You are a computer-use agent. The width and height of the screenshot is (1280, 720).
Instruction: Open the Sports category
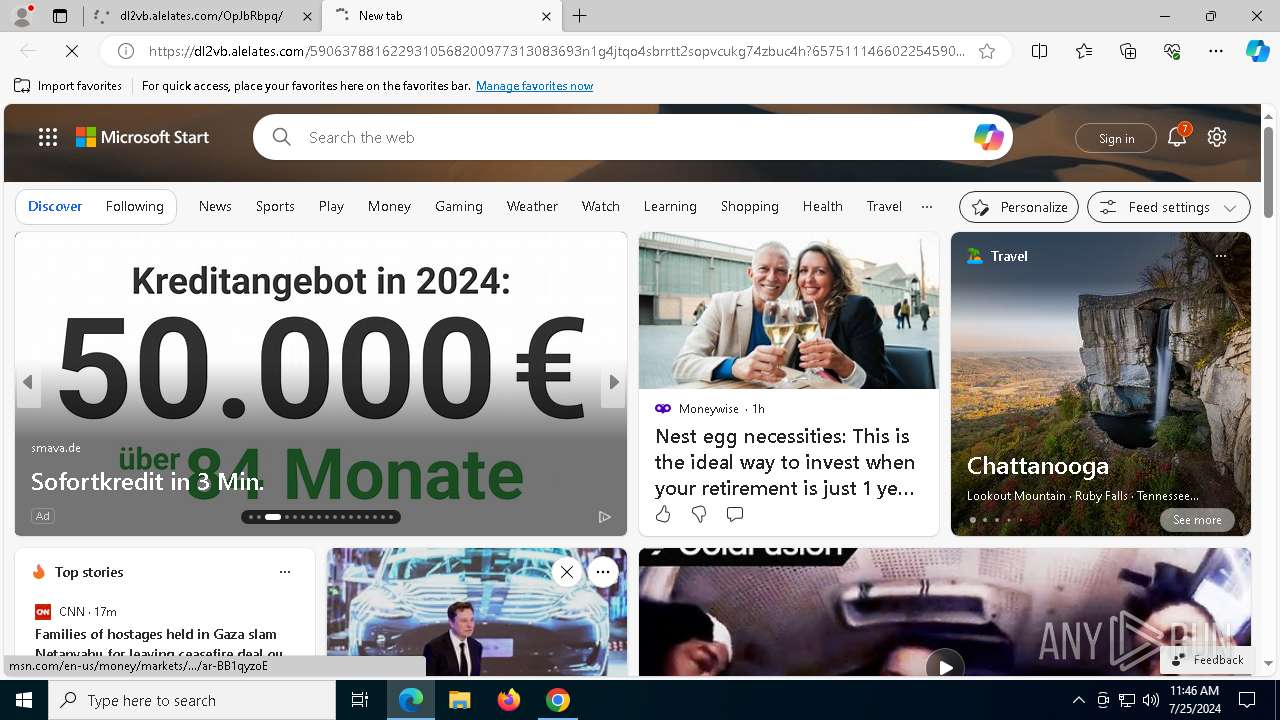point(275,206)
